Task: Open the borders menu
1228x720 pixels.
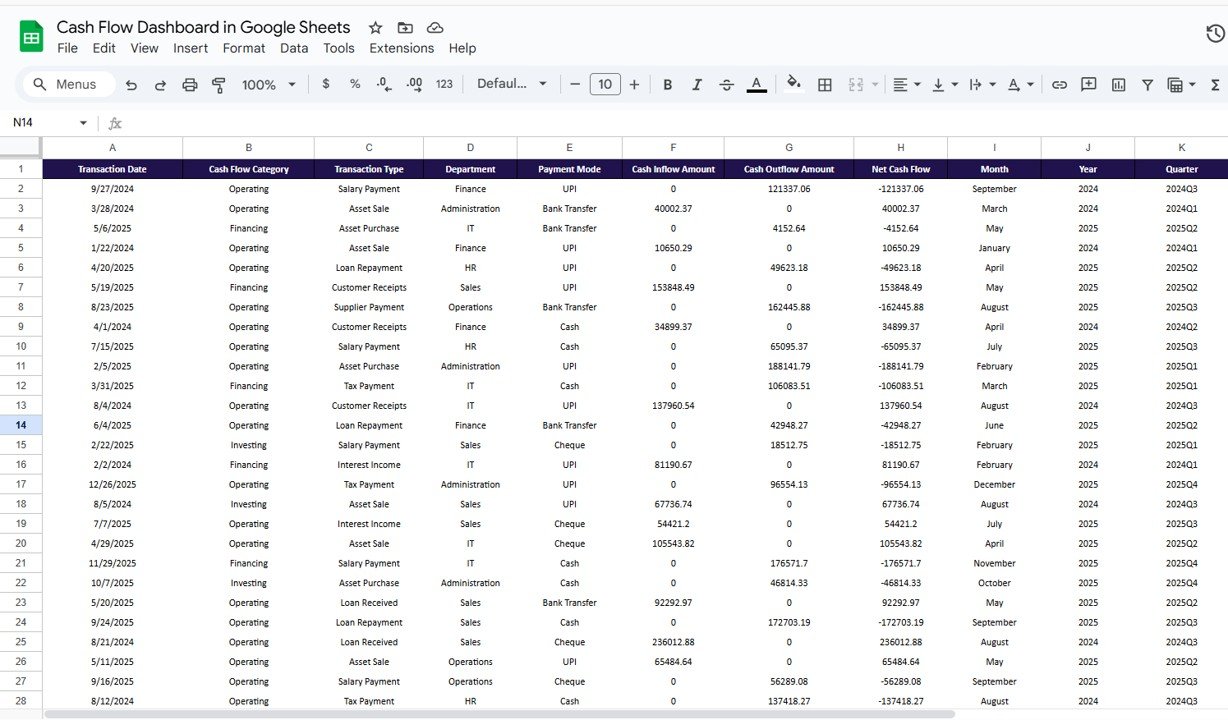Action: [824, 84]
